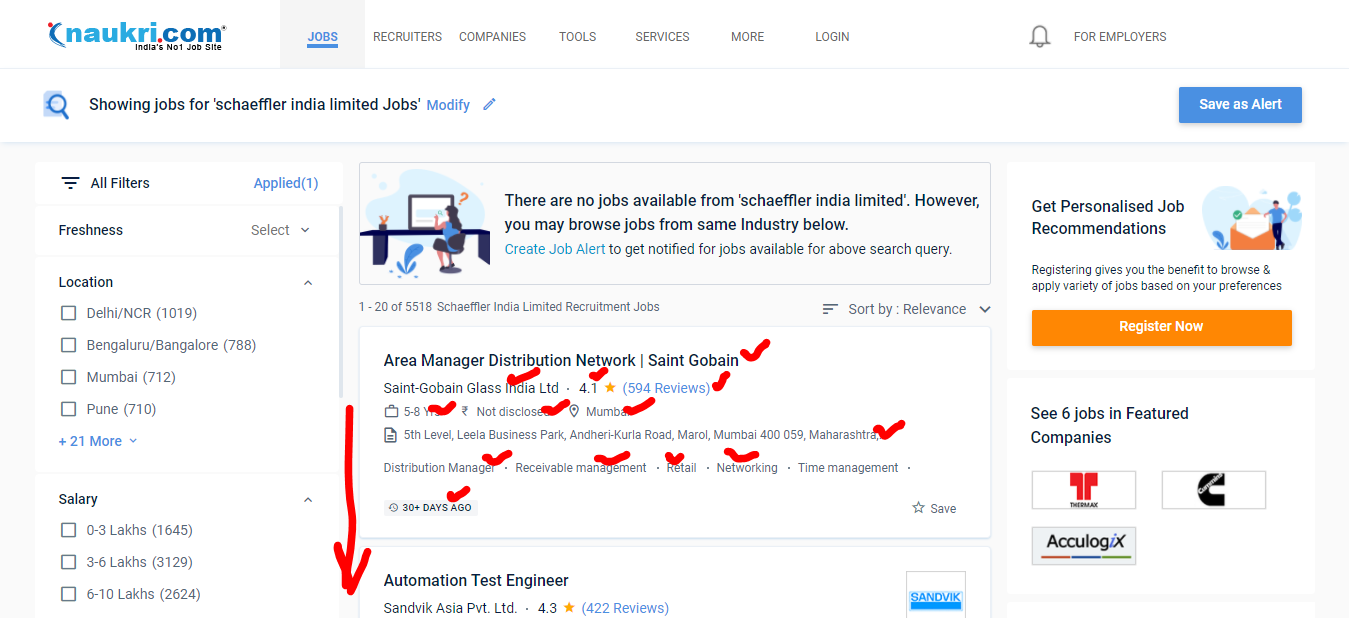
Task: Open the SERVICES menu
Action: pyautogui.click(x=662, y=37)
